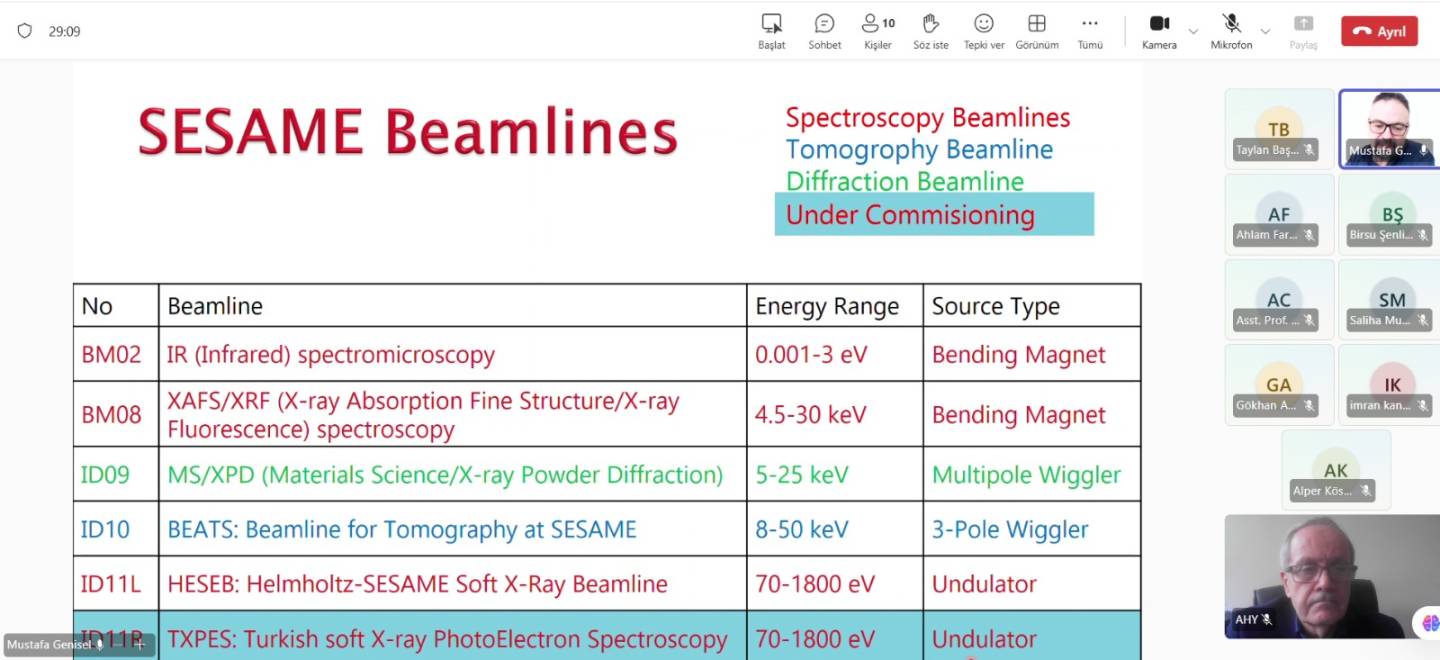Click the shield security icon

(25, 31)
